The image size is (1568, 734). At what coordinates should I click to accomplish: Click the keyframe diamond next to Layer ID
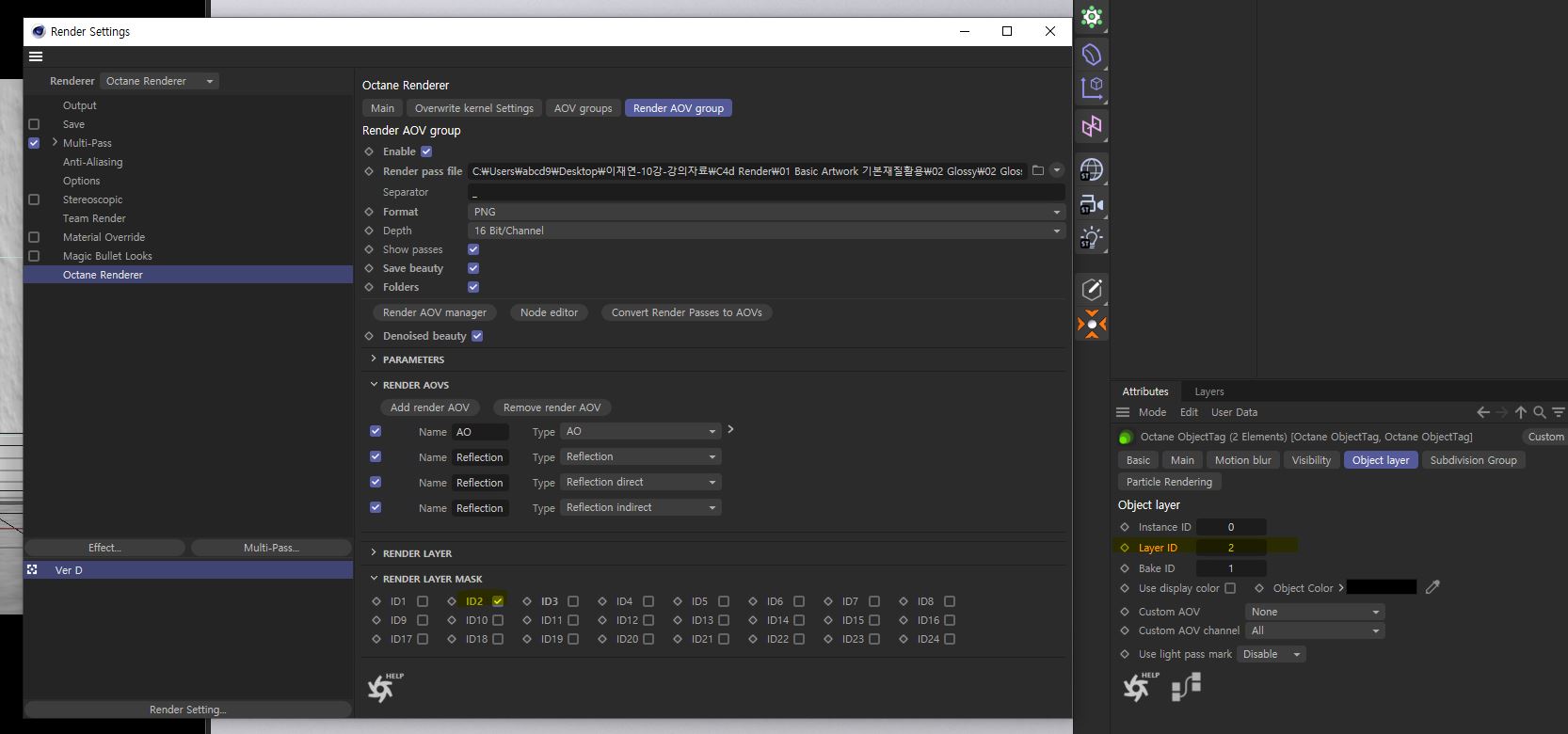1125,548
